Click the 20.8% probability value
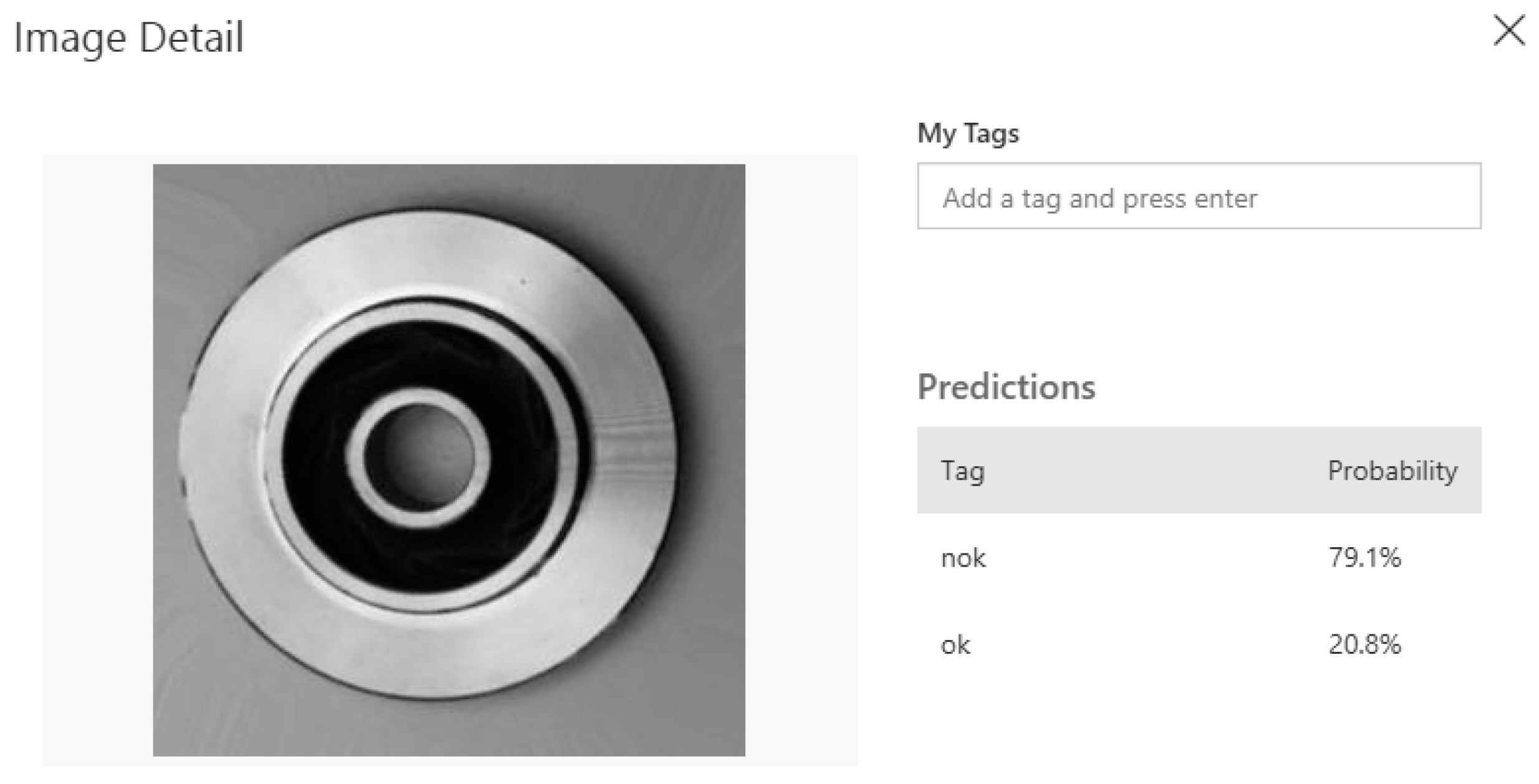The image size is (1539, 784). tap(1364, 644)
